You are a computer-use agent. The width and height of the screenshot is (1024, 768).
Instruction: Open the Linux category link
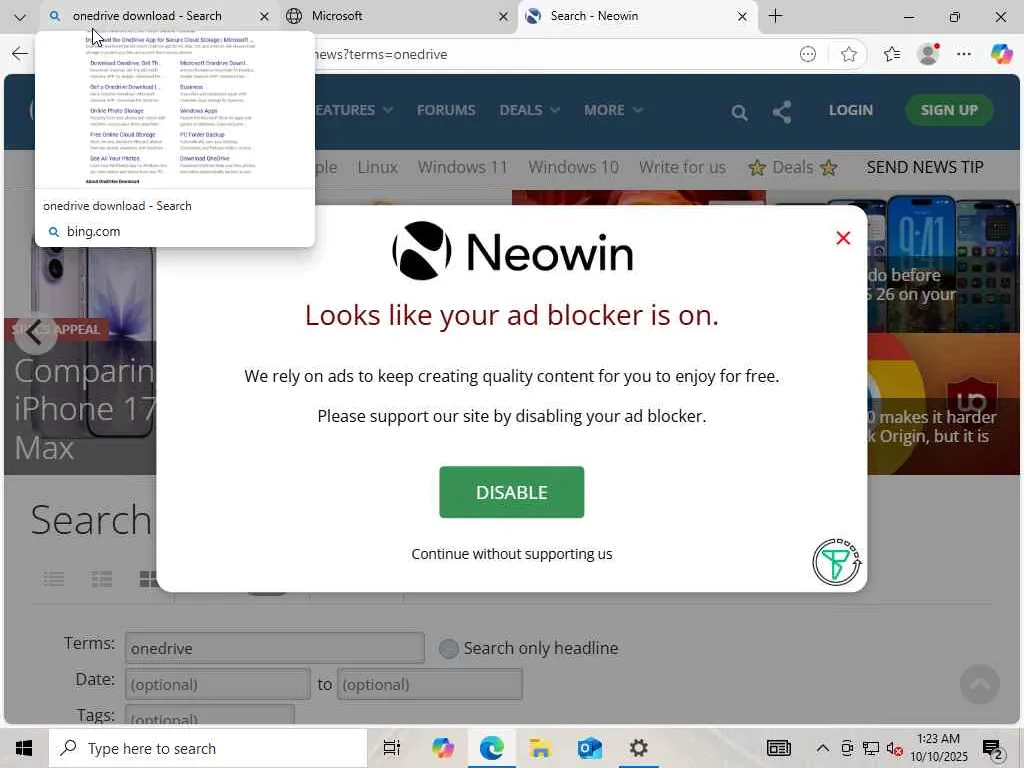pyautogui.click(x=377, y=168)
